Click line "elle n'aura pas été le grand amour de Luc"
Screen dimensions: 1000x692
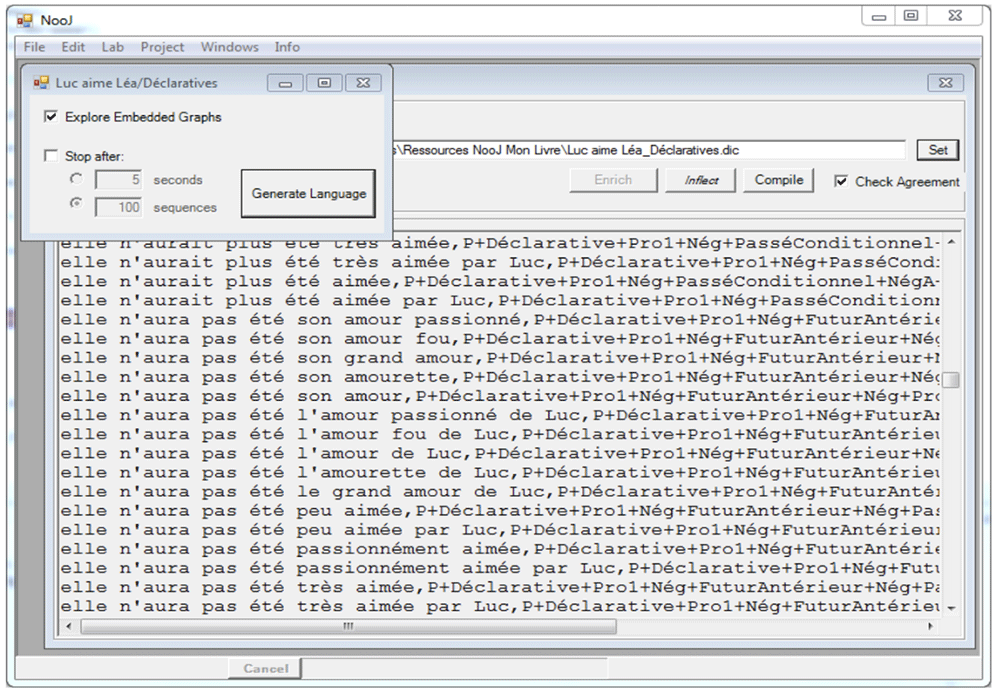point(499,492)
